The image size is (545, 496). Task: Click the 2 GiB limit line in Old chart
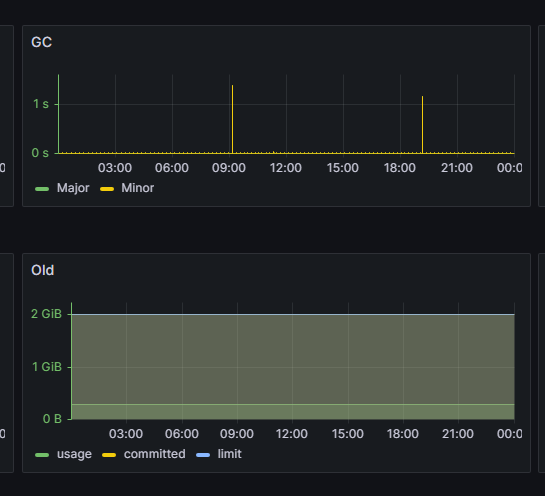tap(293, 314)
